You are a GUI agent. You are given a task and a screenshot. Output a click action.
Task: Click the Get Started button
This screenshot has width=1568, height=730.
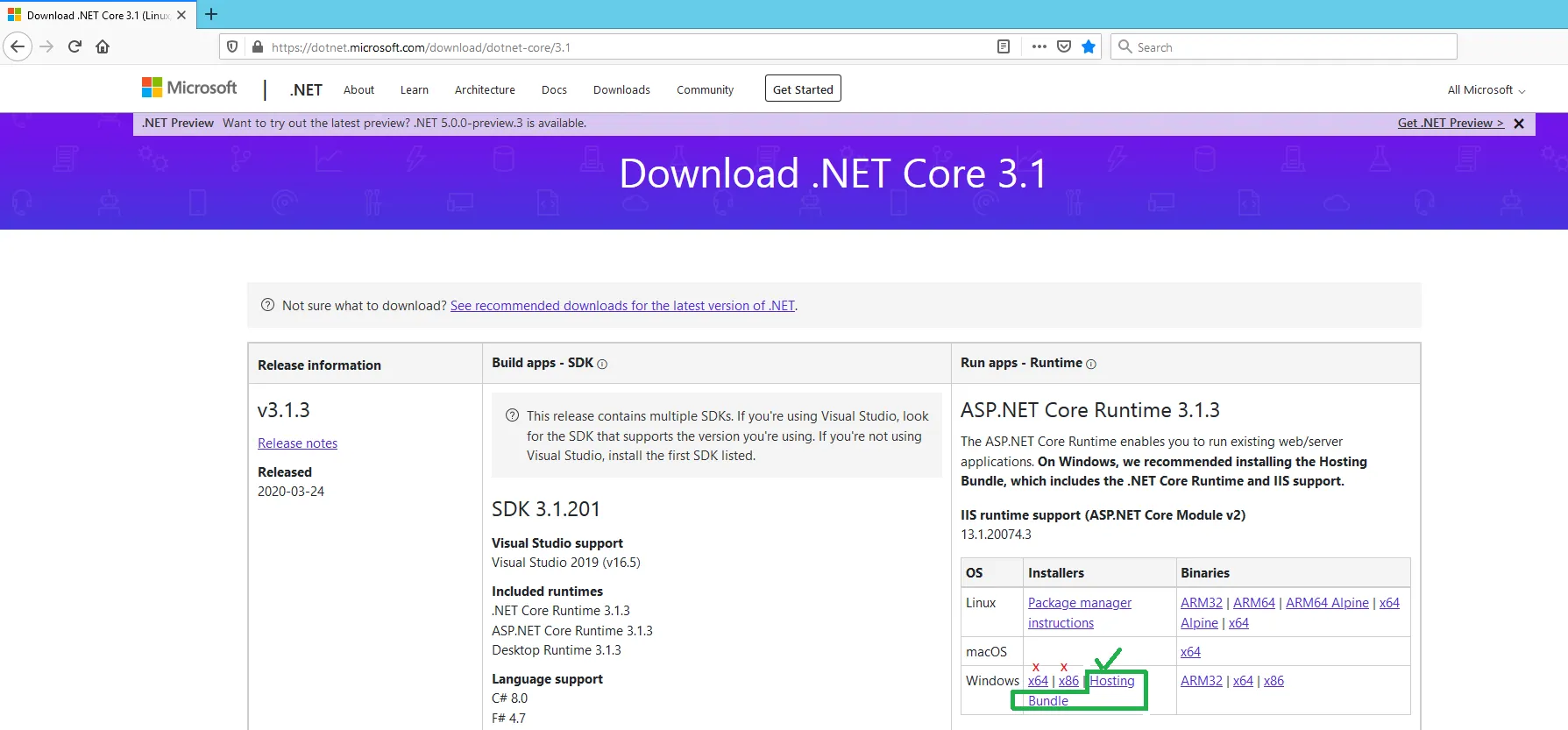pyautogui.click(x=803, y=89)
